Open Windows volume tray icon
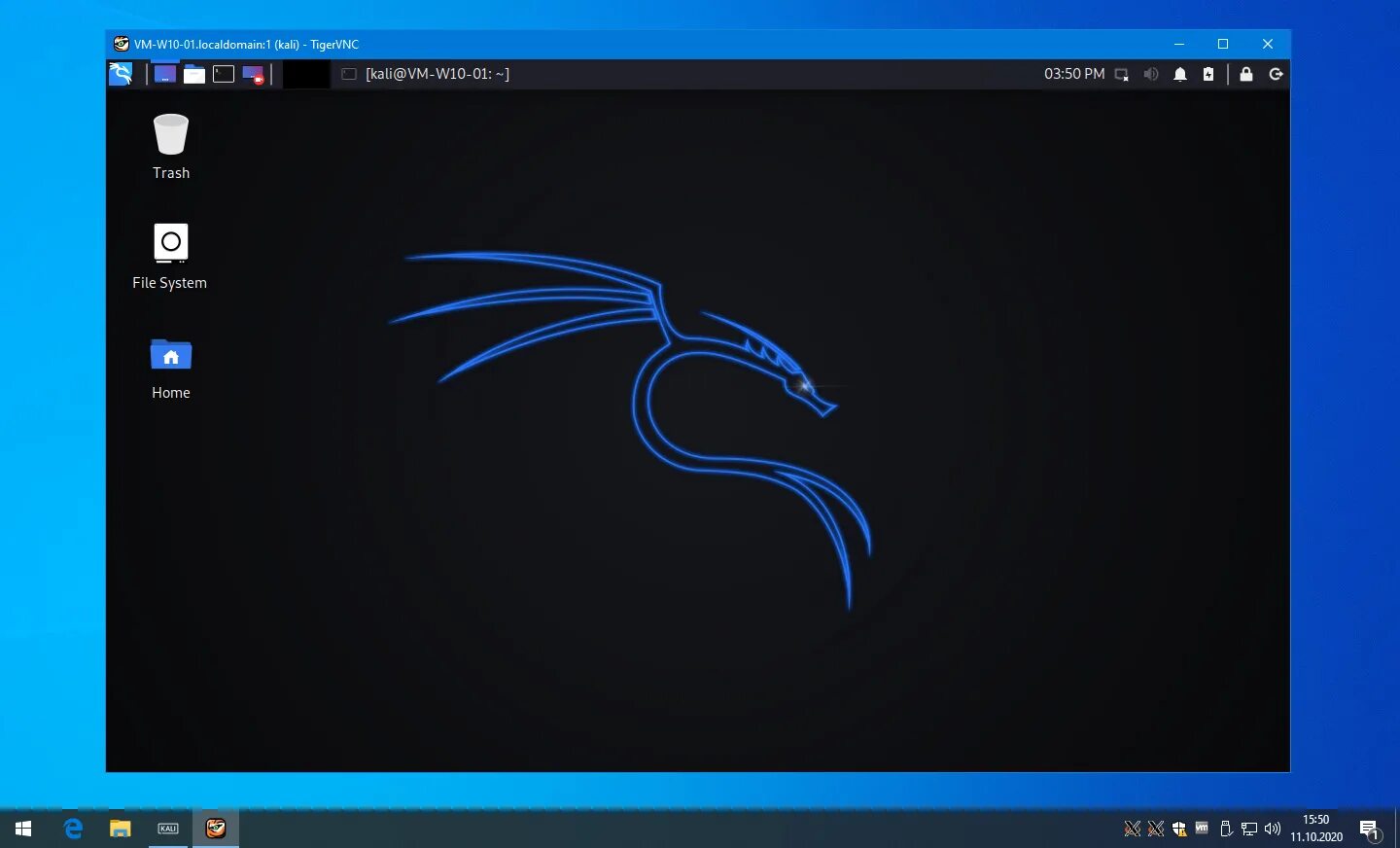Screen dimensions: 1400x848 [1273, 829]
